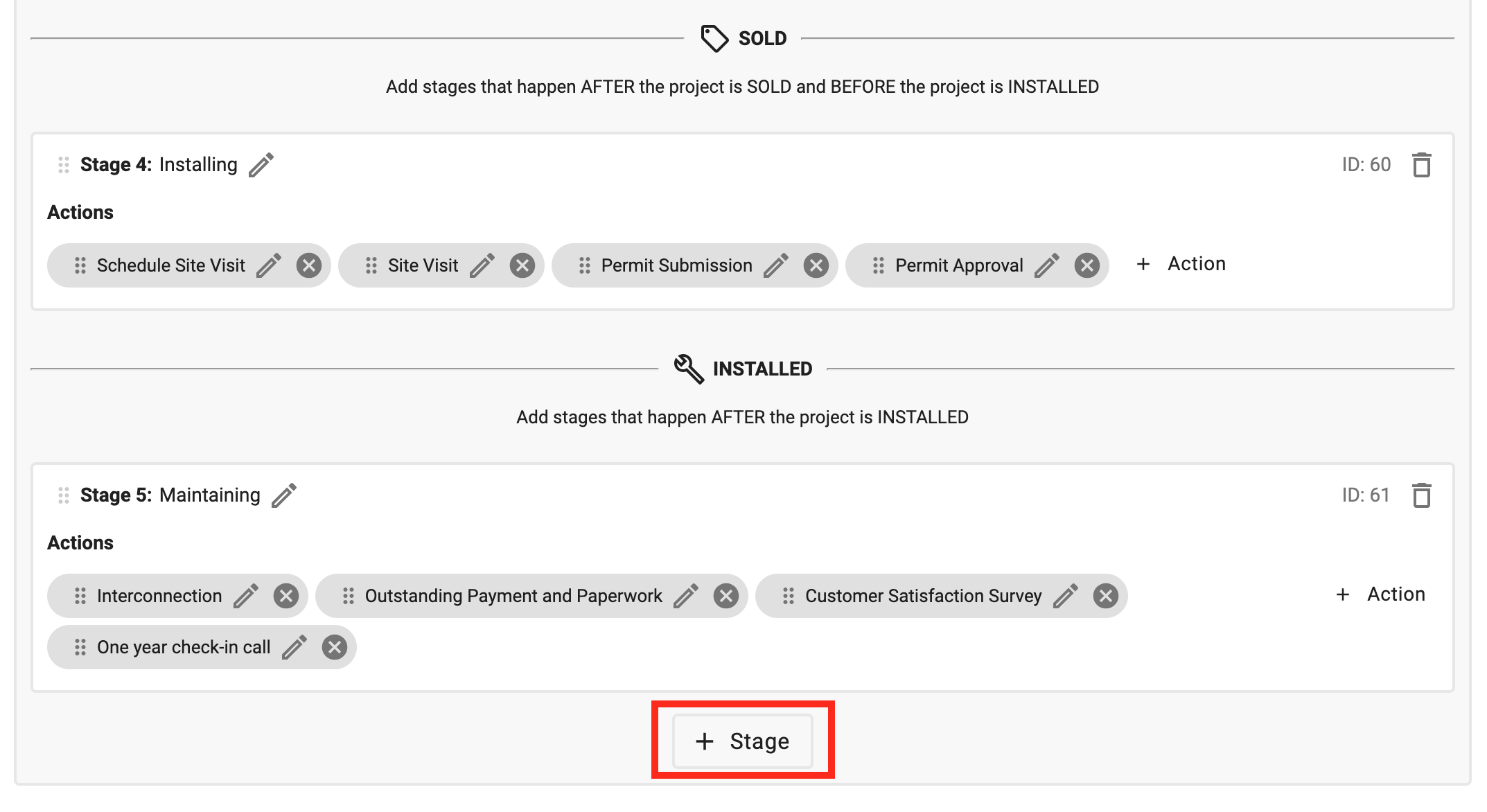1487x812 pixels.
Task: Add an Action to Stage 4
Action: [x=1181, y=264]
